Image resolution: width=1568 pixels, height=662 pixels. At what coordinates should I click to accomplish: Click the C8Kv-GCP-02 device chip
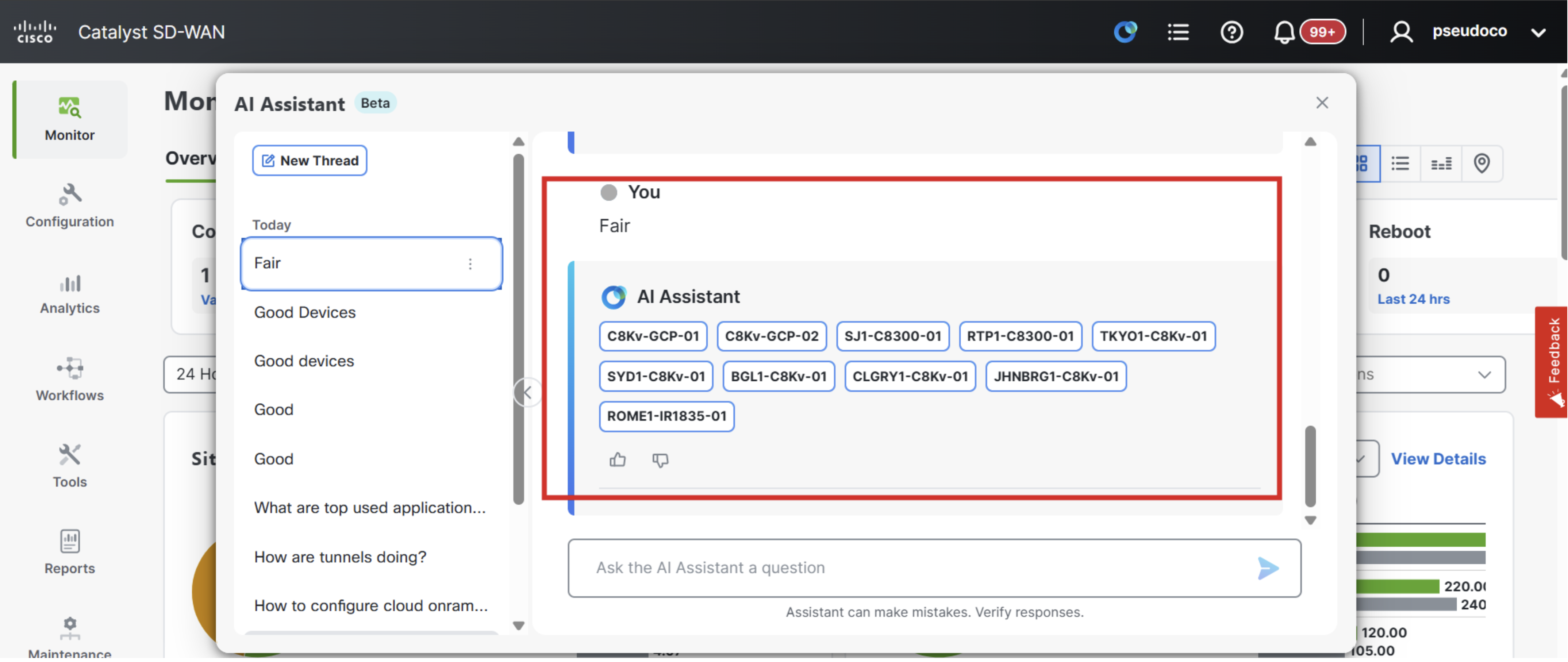tap(771, 336)
